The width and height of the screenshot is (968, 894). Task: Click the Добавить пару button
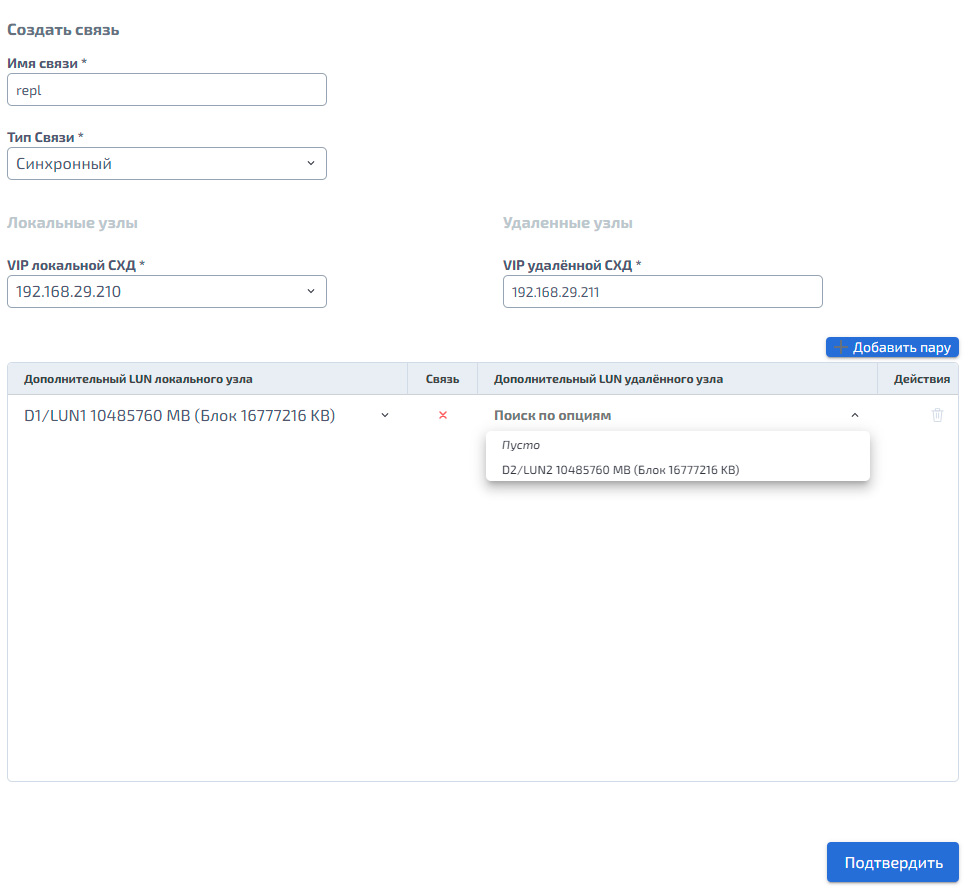(892, 347)
